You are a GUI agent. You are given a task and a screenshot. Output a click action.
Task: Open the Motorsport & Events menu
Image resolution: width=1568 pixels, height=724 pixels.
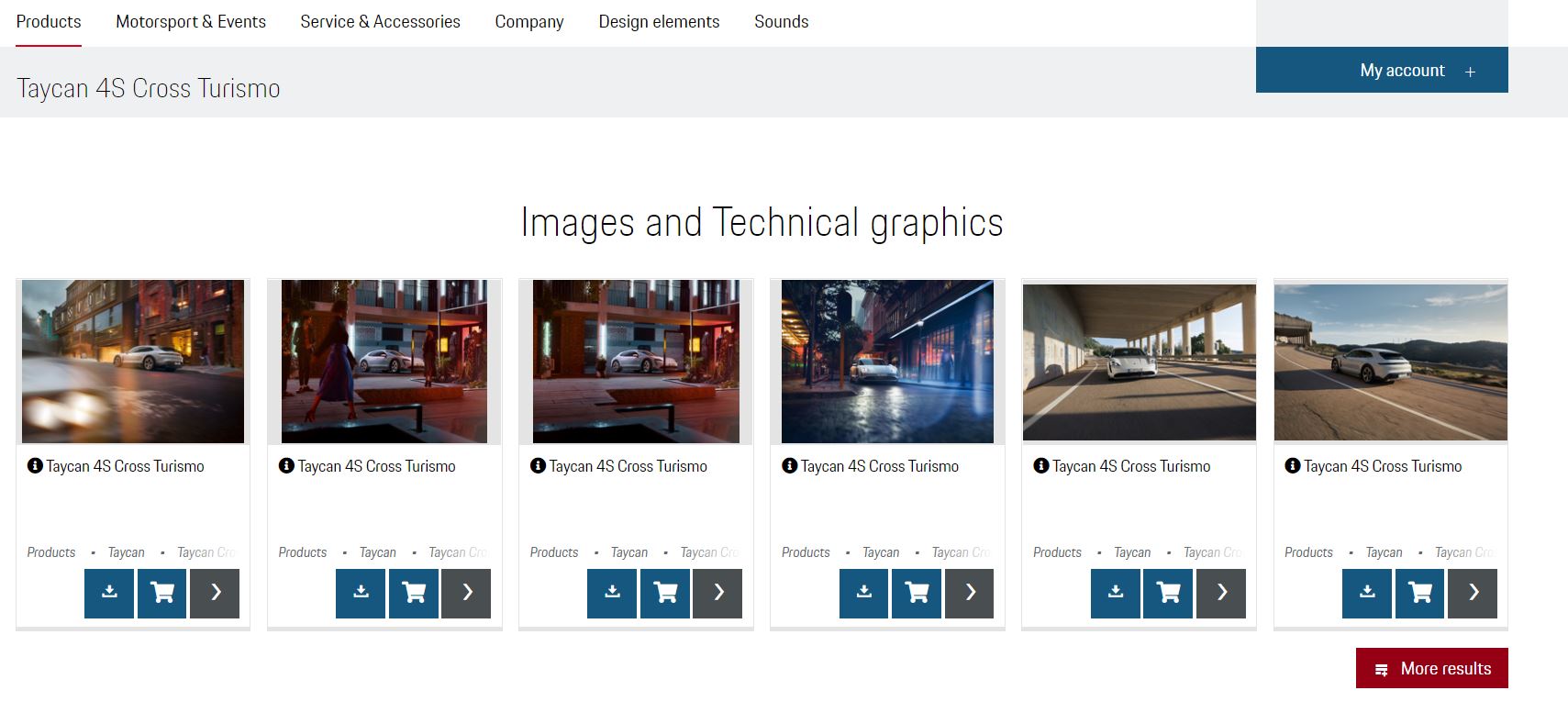pyautogui.click(x=191, y=21)
